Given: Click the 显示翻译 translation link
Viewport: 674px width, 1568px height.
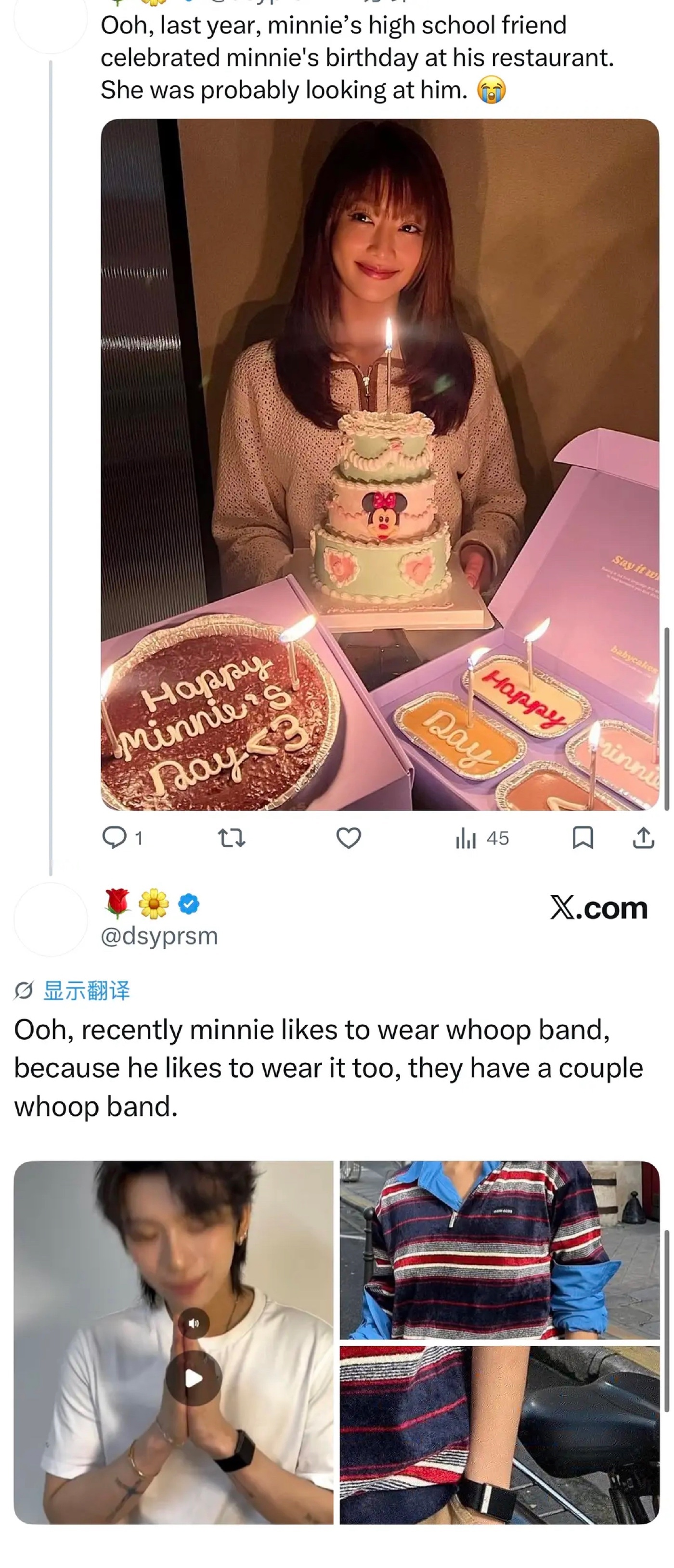Looking at the screenshot, I should (x=87, y=990).
